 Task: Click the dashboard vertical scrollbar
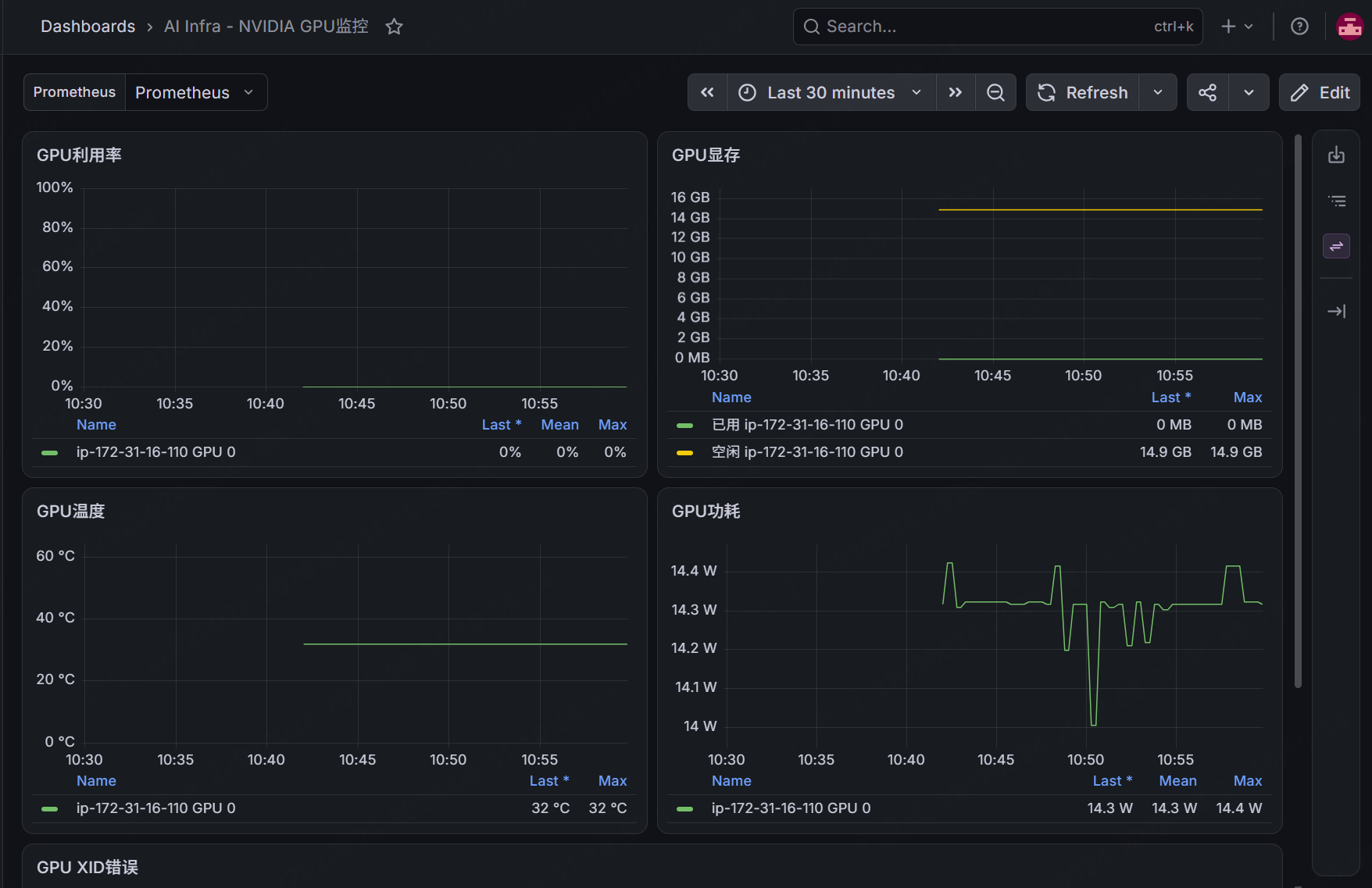pos(1298,411)
